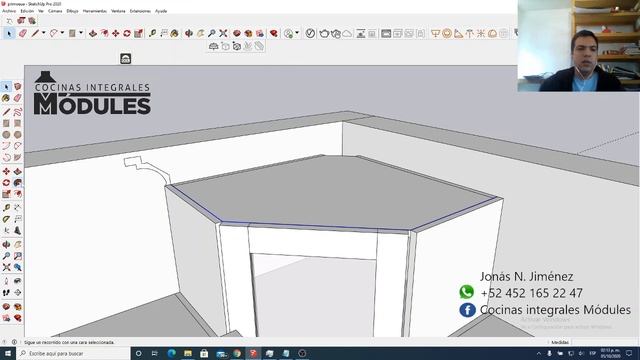The width and height of the screenshot is (640, 360).
Task: Click the V-Ray cloud render icon
Action: tap(347, 33)
